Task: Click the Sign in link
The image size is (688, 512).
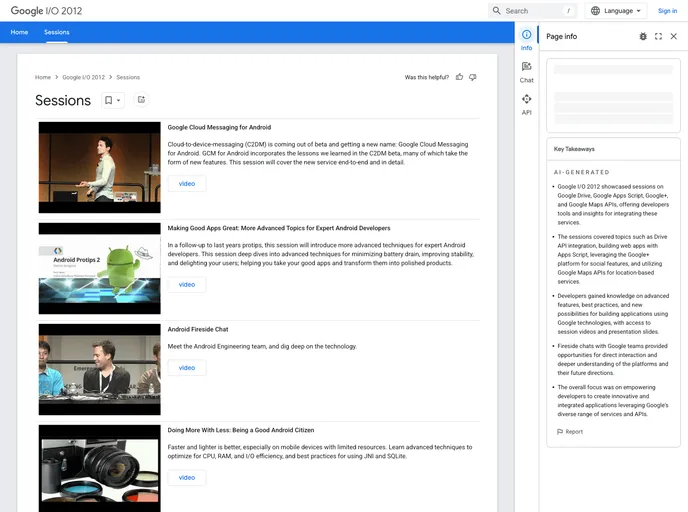Action: point(667,11)
